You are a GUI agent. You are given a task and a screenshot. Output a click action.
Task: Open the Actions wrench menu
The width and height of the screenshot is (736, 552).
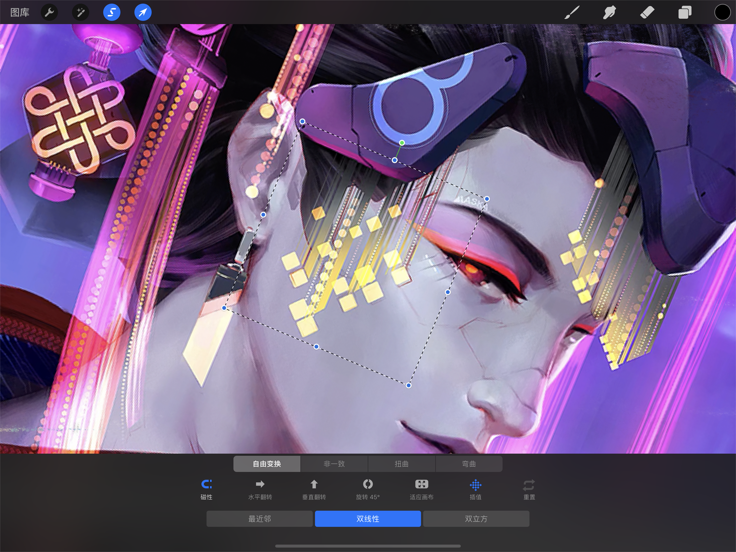click(x=49, y=12)
